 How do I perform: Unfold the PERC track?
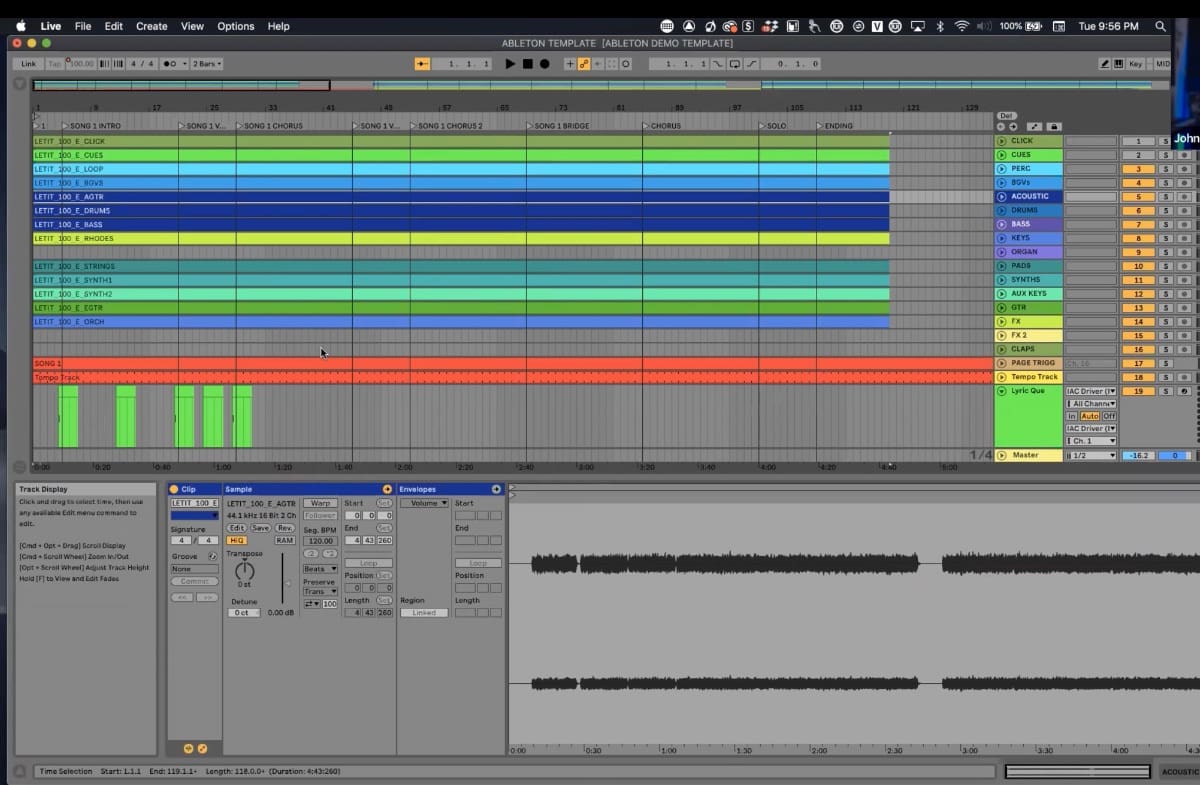point(1002,169)
